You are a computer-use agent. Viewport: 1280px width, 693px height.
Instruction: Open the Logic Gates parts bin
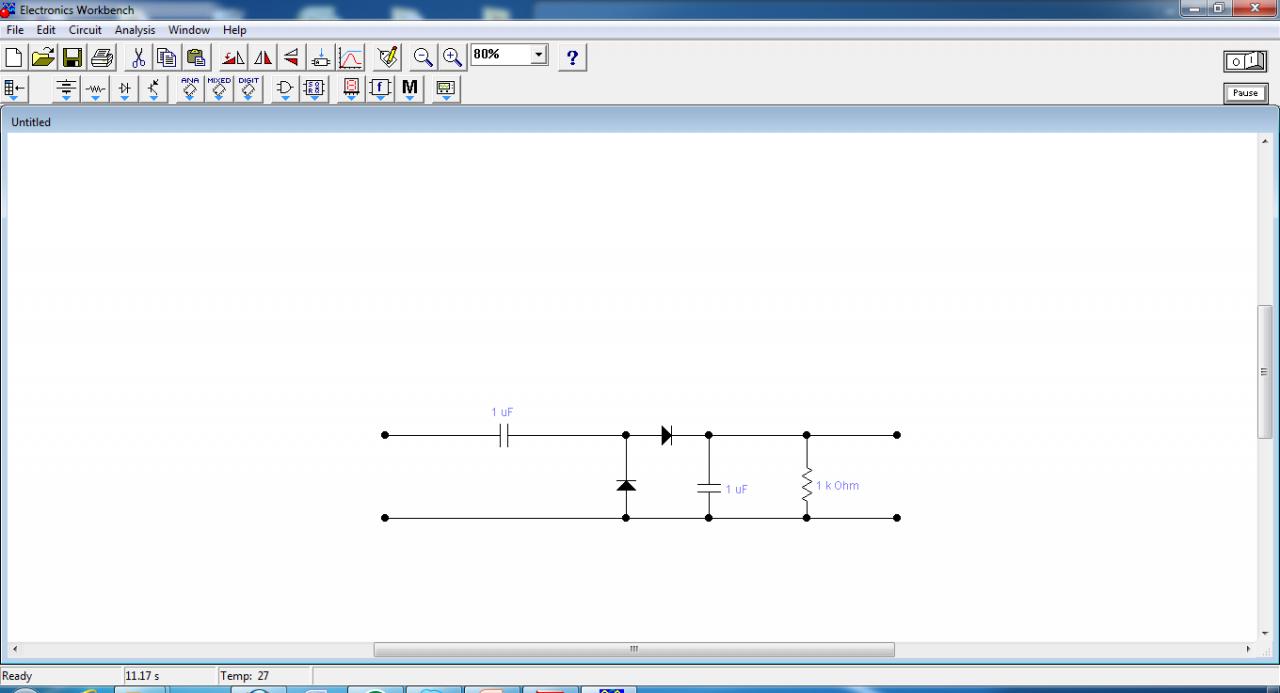[x=285, y=90]
